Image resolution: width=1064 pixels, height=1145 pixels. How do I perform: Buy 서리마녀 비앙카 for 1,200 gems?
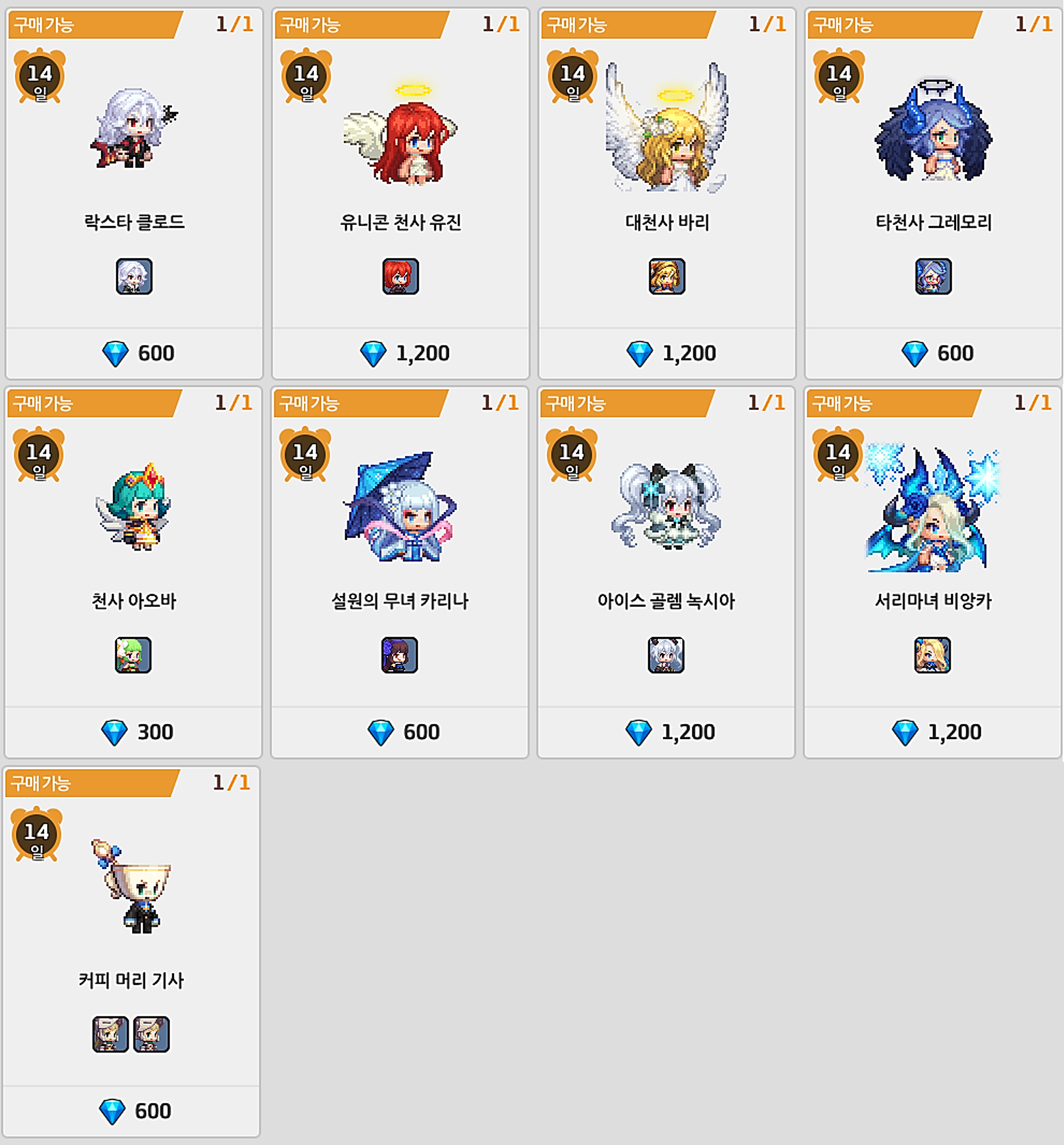click(933, 731)
